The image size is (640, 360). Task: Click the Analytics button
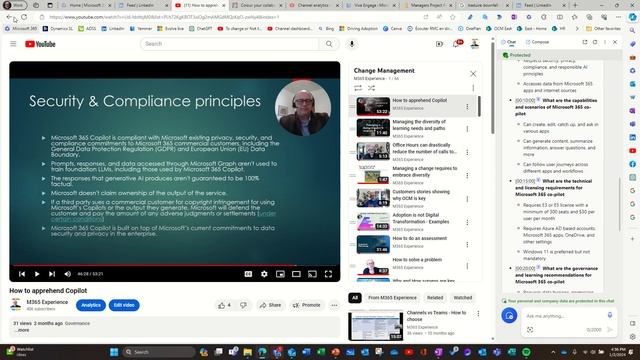(91, 305)
